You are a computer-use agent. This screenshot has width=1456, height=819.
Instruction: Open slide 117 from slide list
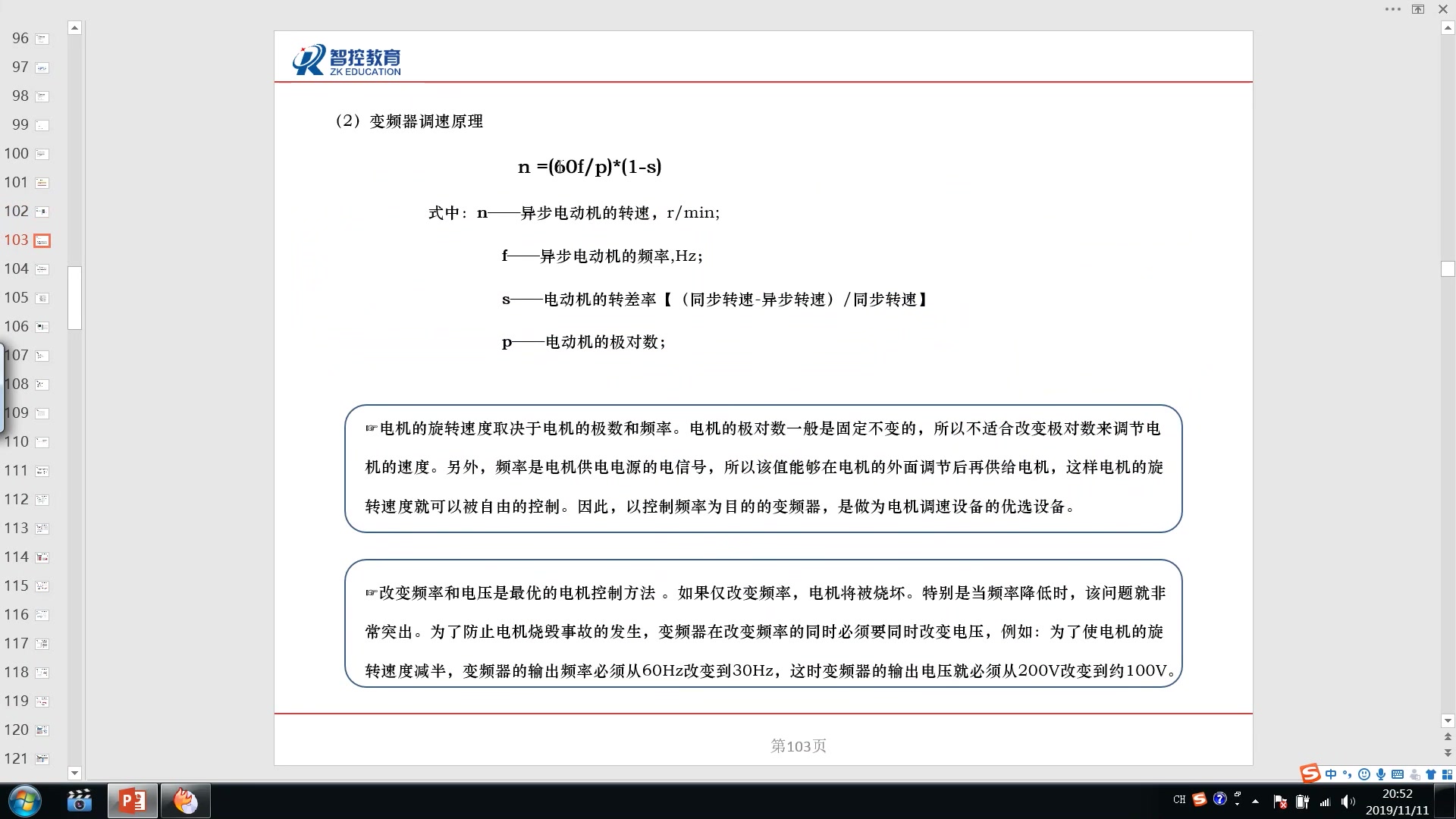click(x=42, y=644)
